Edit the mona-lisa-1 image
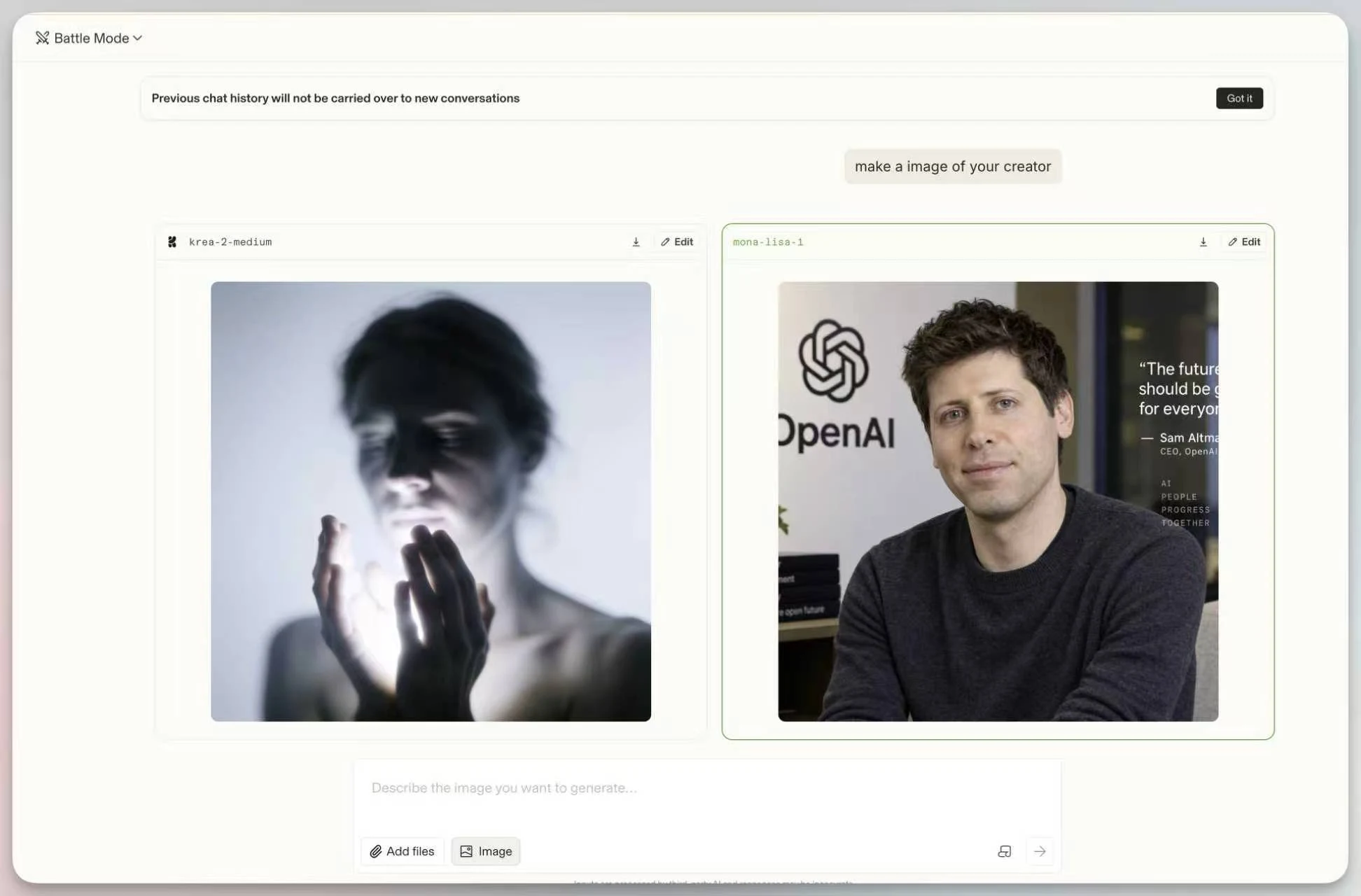Screen dimensions: 1361x896 click(1244, 242)
